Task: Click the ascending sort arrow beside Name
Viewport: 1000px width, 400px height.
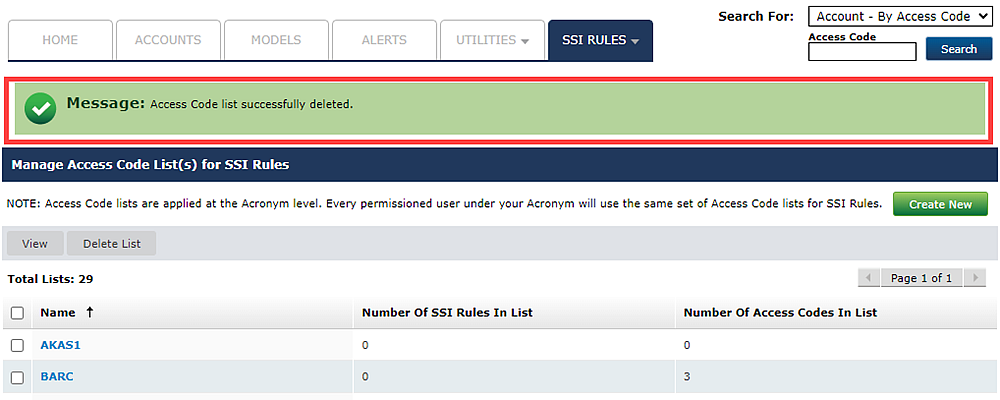Action: (90, 312)
